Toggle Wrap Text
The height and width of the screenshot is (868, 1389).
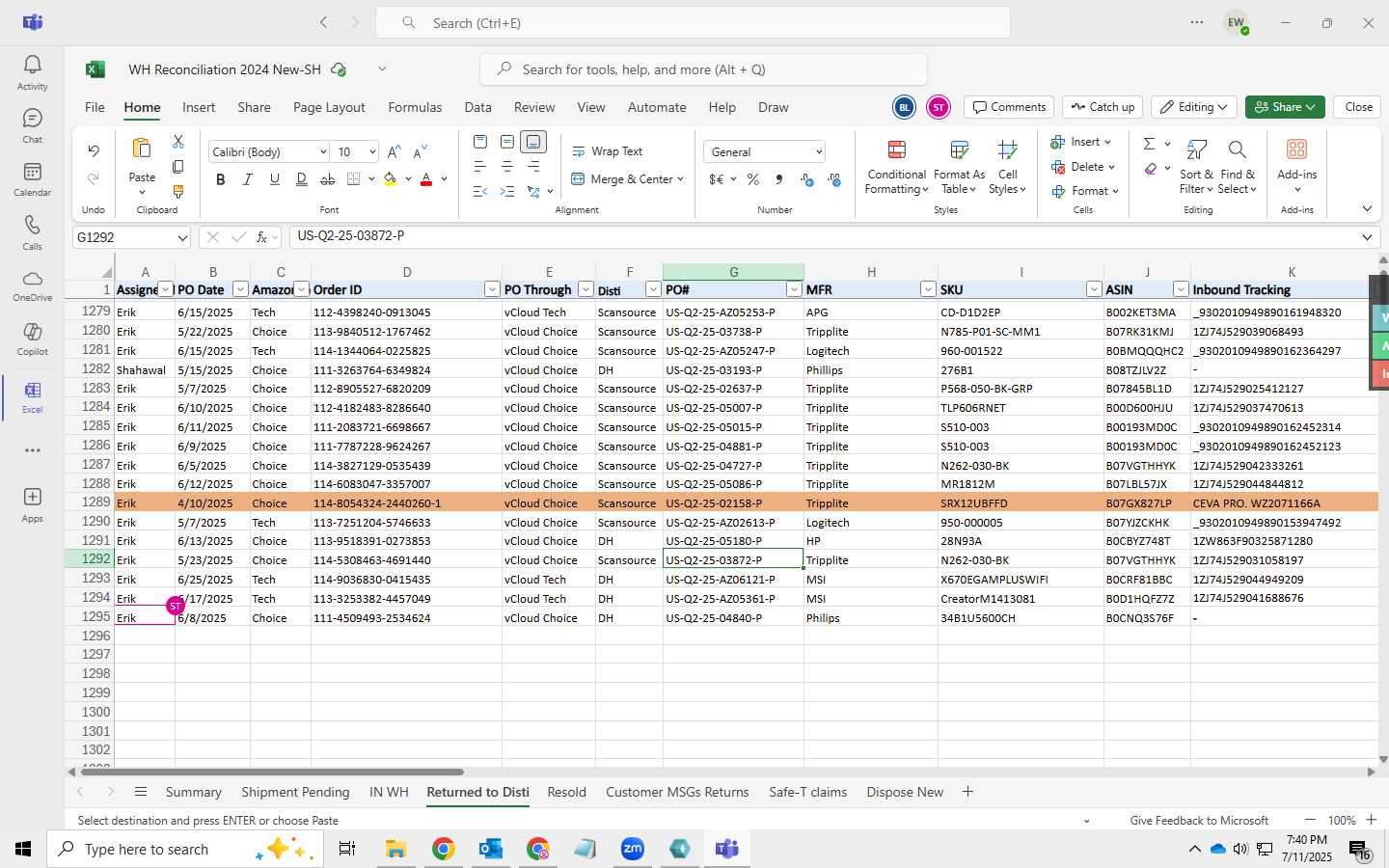pos(608,151)
